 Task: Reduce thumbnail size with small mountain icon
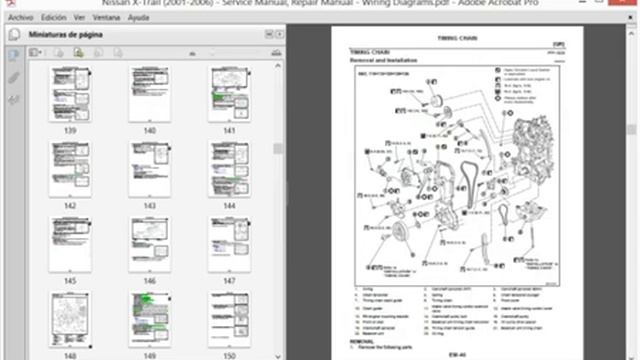192,53
